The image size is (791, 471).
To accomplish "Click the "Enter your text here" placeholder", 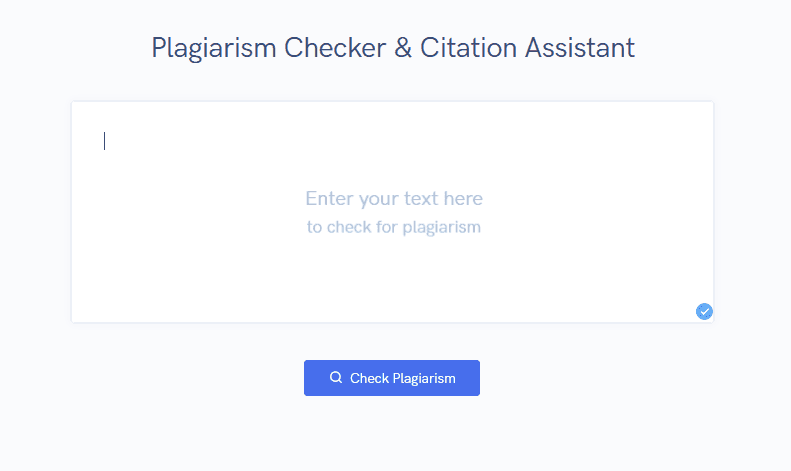I will (394, 199).
